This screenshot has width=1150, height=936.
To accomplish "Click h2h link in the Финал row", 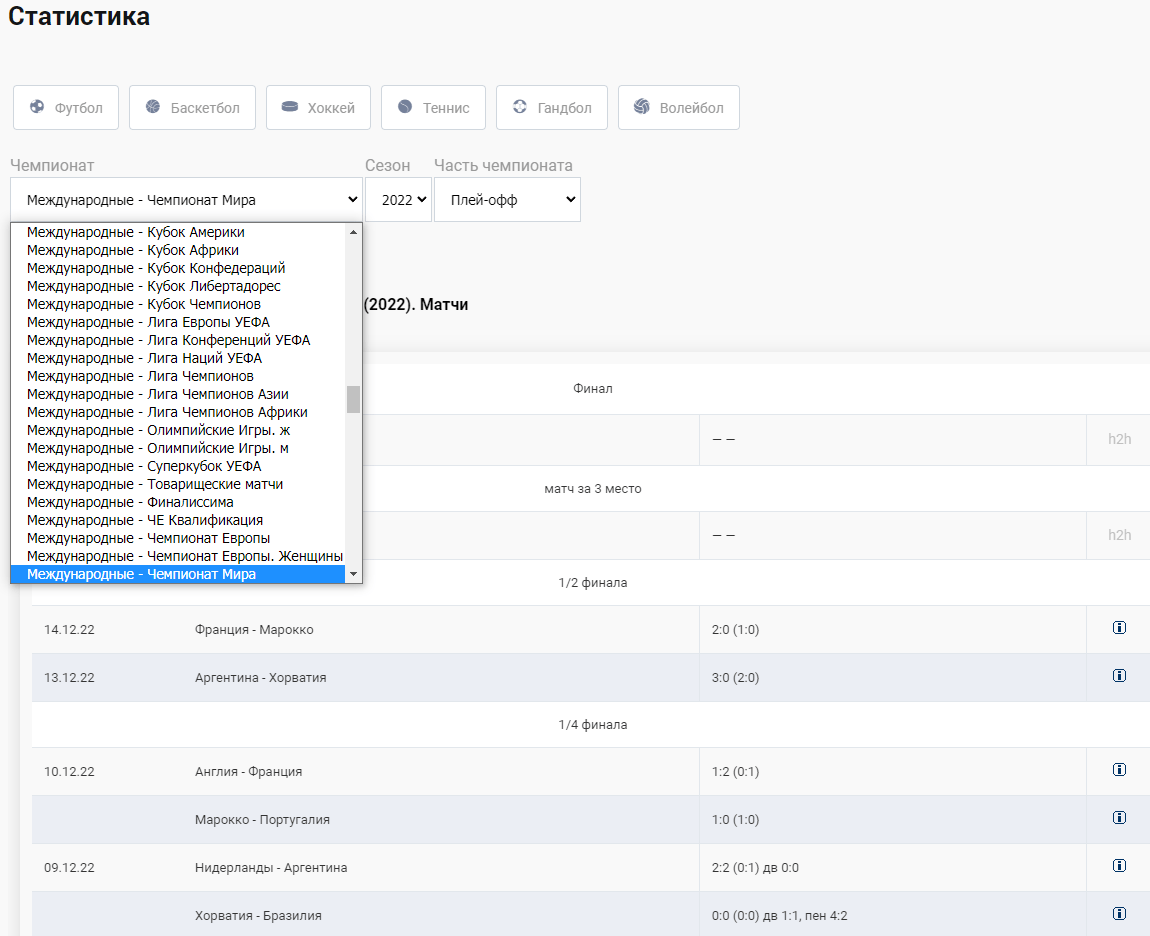I will point(1119,439).
